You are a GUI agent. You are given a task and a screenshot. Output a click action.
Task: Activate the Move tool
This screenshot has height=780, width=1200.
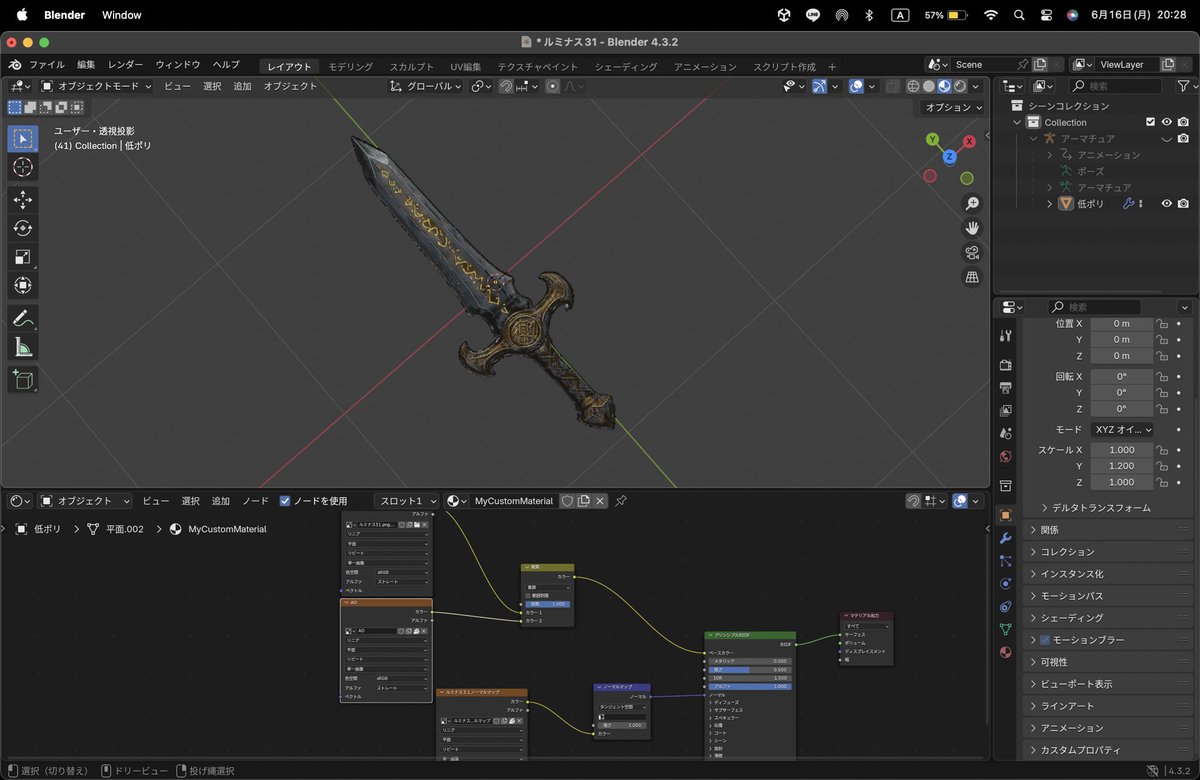23,200
